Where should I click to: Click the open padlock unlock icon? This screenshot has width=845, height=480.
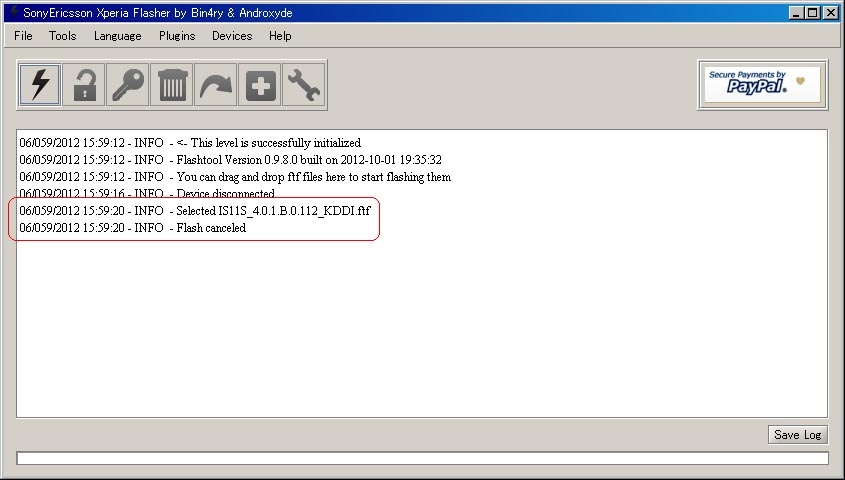[84, 85]
